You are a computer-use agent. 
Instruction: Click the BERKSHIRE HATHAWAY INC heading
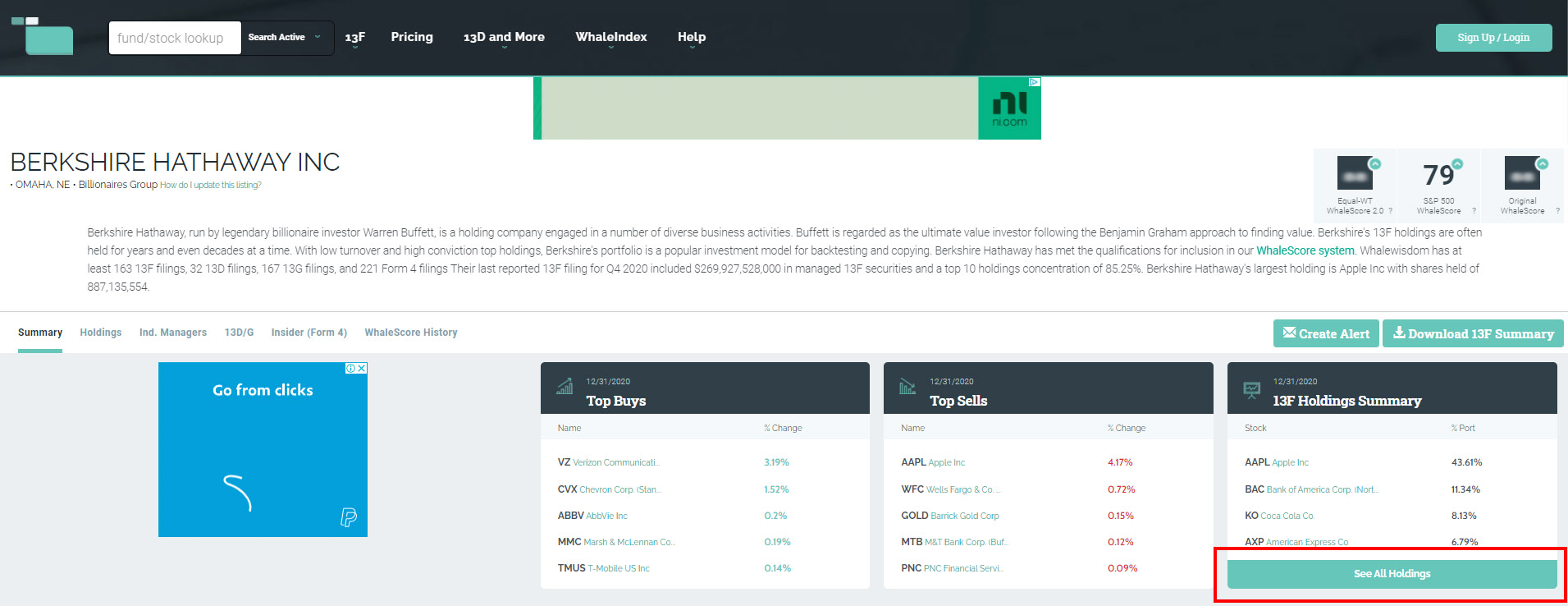click(x=175, y=162)
